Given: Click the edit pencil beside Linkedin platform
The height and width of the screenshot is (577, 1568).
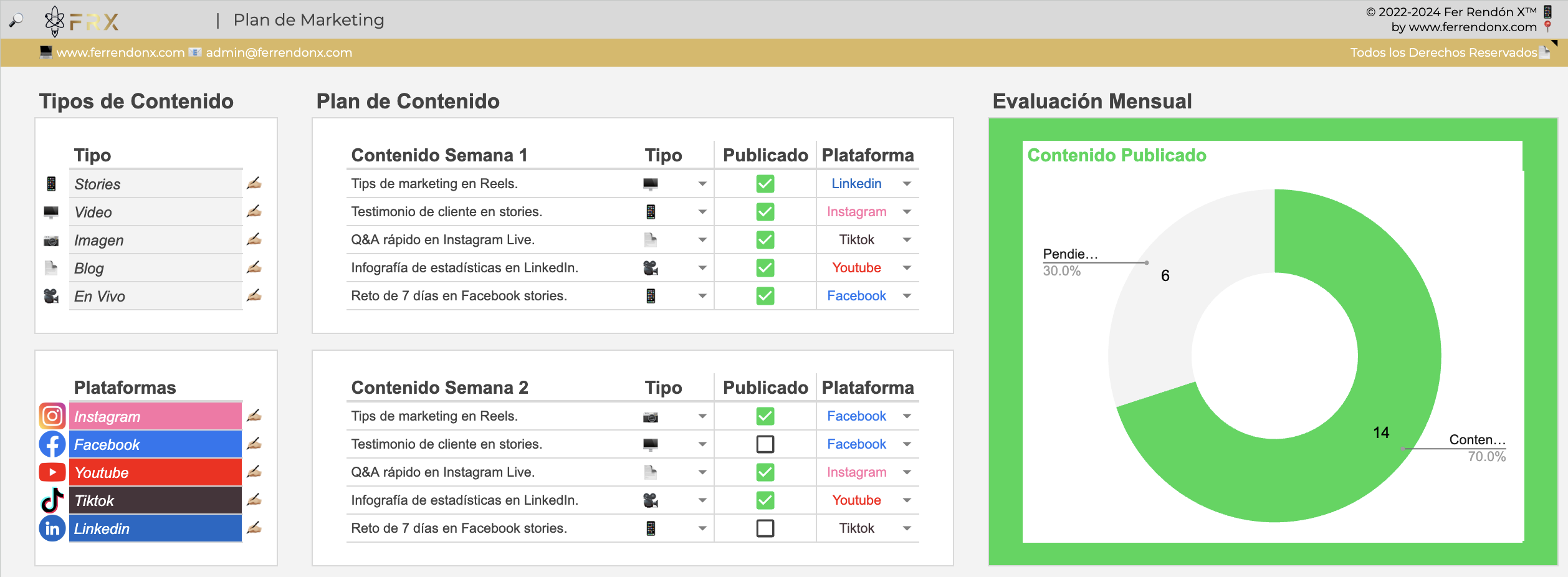Looking at the screenshot, I should (x=254, y=528).
